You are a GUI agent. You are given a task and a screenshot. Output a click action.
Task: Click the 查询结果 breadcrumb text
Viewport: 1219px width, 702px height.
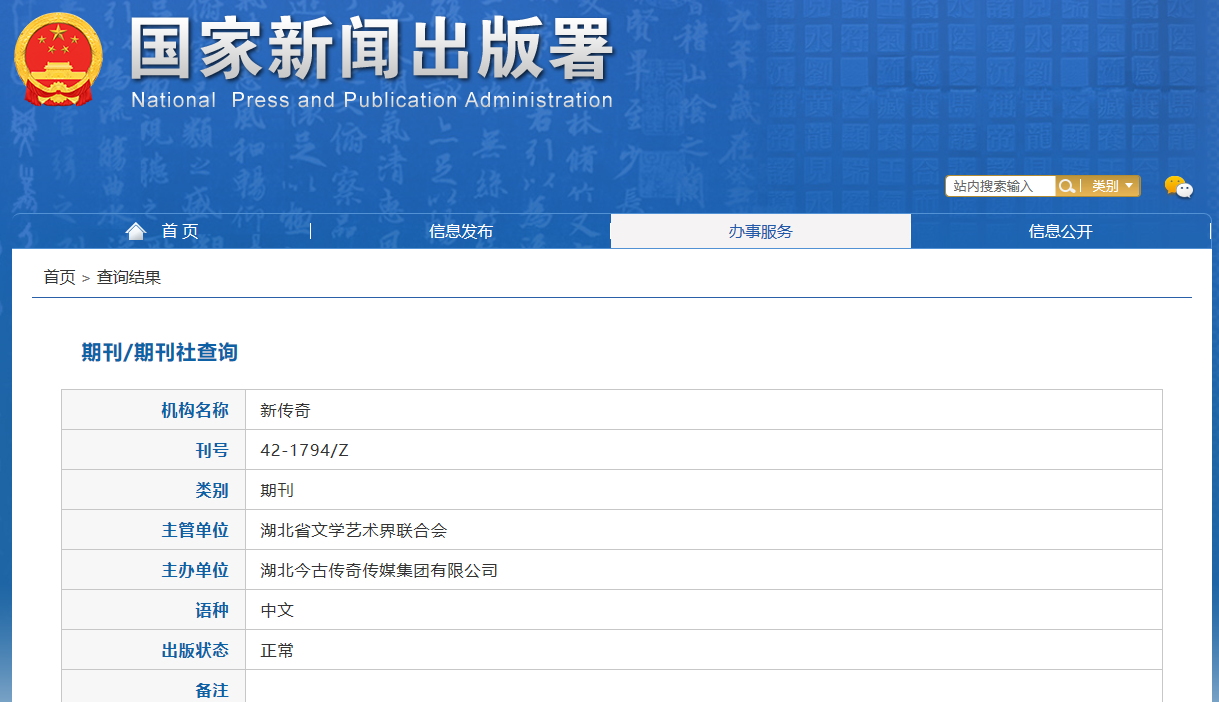129,277
